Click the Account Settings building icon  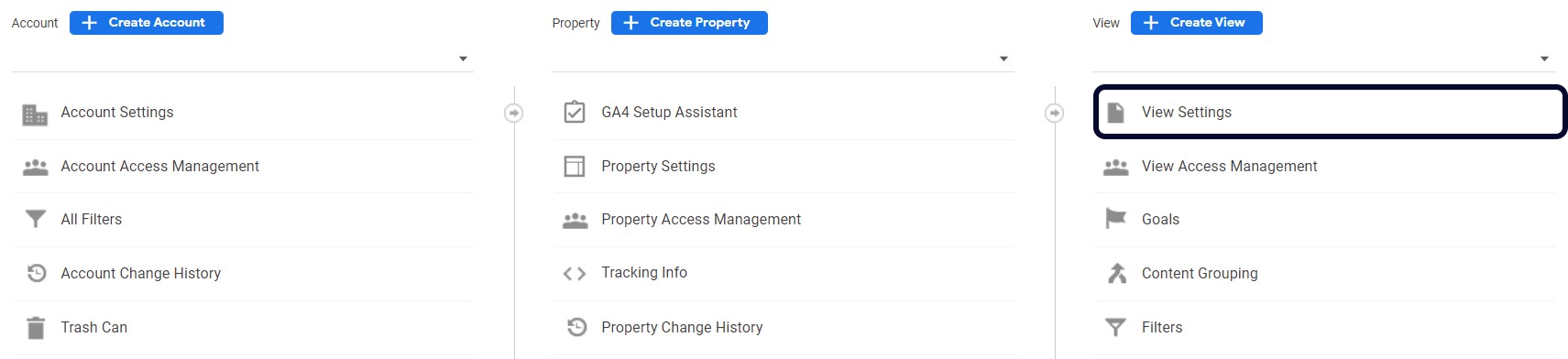(x=35, y=114)
